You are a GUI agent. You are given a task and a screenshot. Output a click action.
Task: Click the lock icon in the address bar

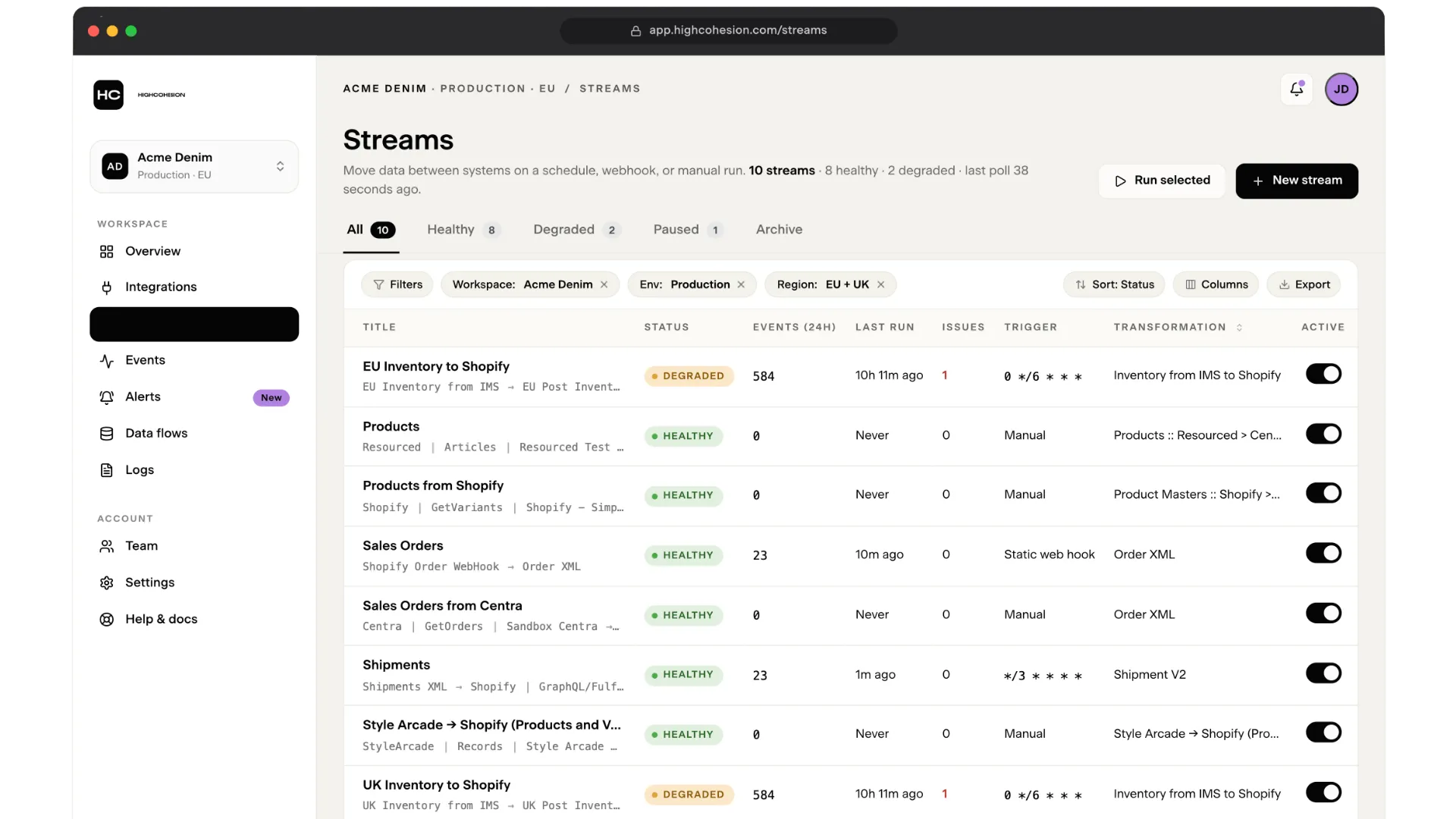click(x=635, y=31)
